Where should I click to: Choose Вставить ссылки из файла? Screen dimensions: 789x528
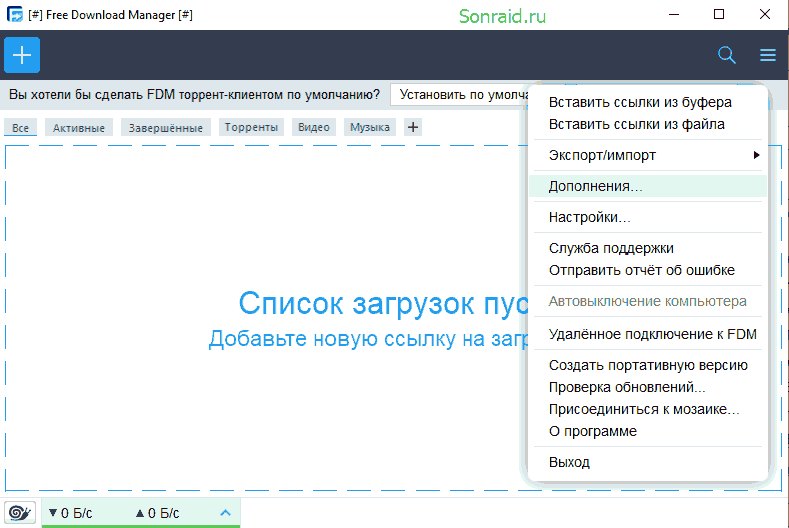(x=637, y=124)
